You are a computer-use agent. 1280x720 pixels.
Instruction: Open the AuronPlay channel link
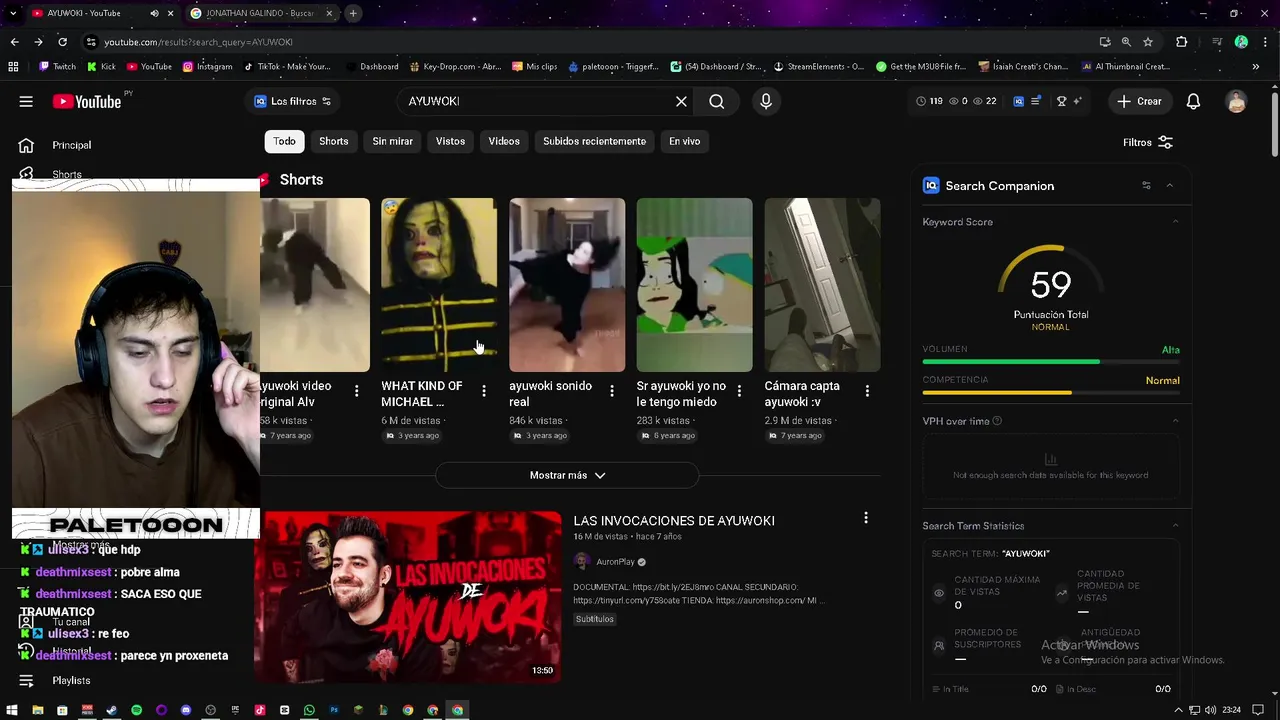click(615, 562)
